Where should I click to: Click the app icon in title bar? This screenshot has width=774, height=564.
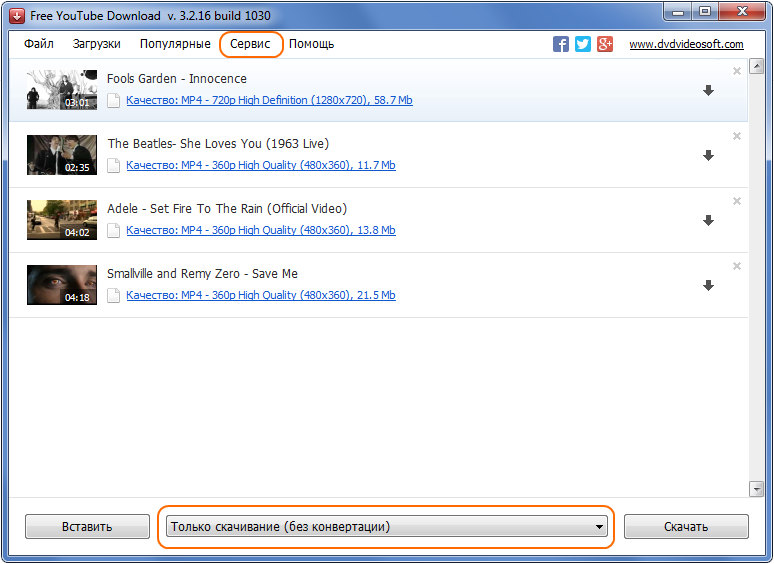(x=17, y=16)
